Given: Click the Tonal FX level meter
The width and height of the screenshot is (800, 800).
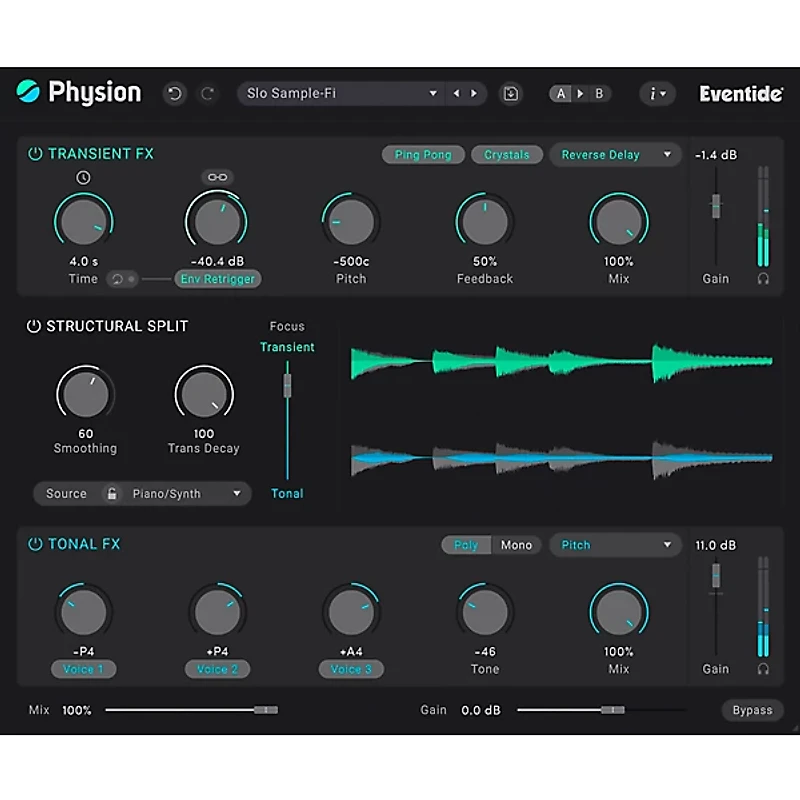Looking at the screenshot, I should pyautogui.click(x=763, y=606).
